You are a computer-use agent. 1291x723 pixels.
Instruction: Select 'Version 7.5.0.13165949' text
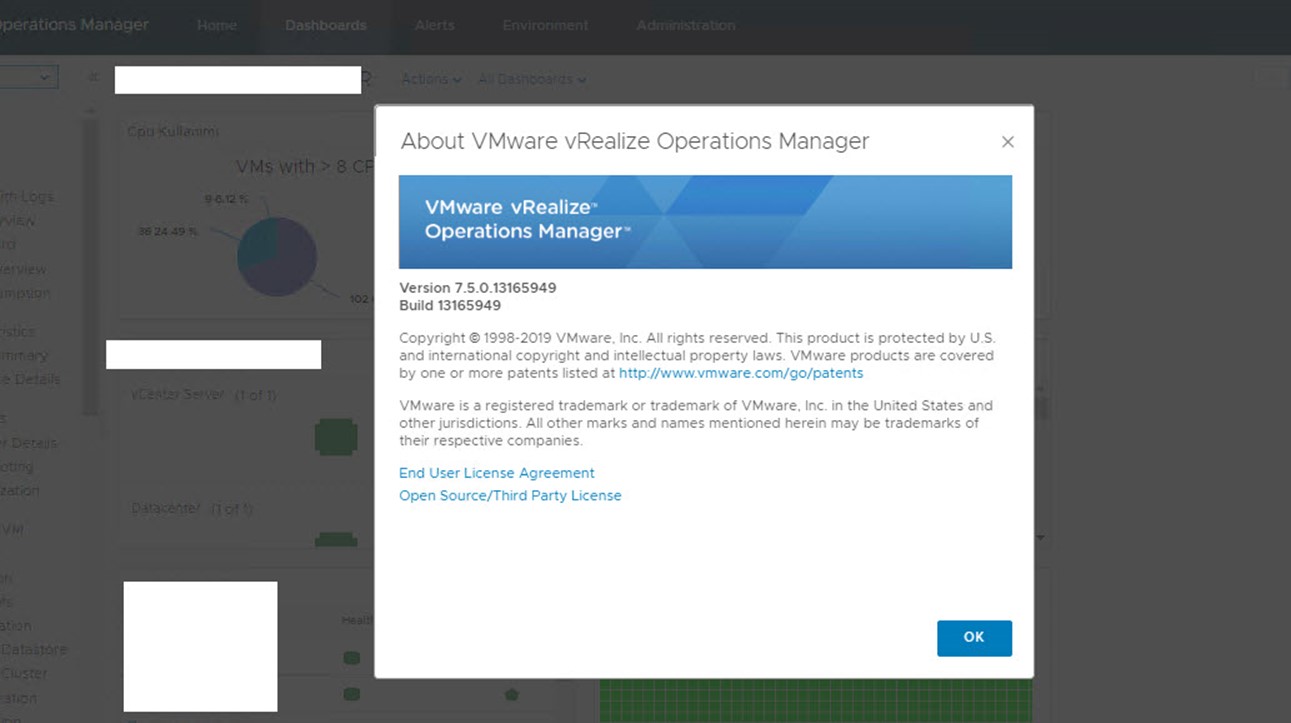point(478,288)
